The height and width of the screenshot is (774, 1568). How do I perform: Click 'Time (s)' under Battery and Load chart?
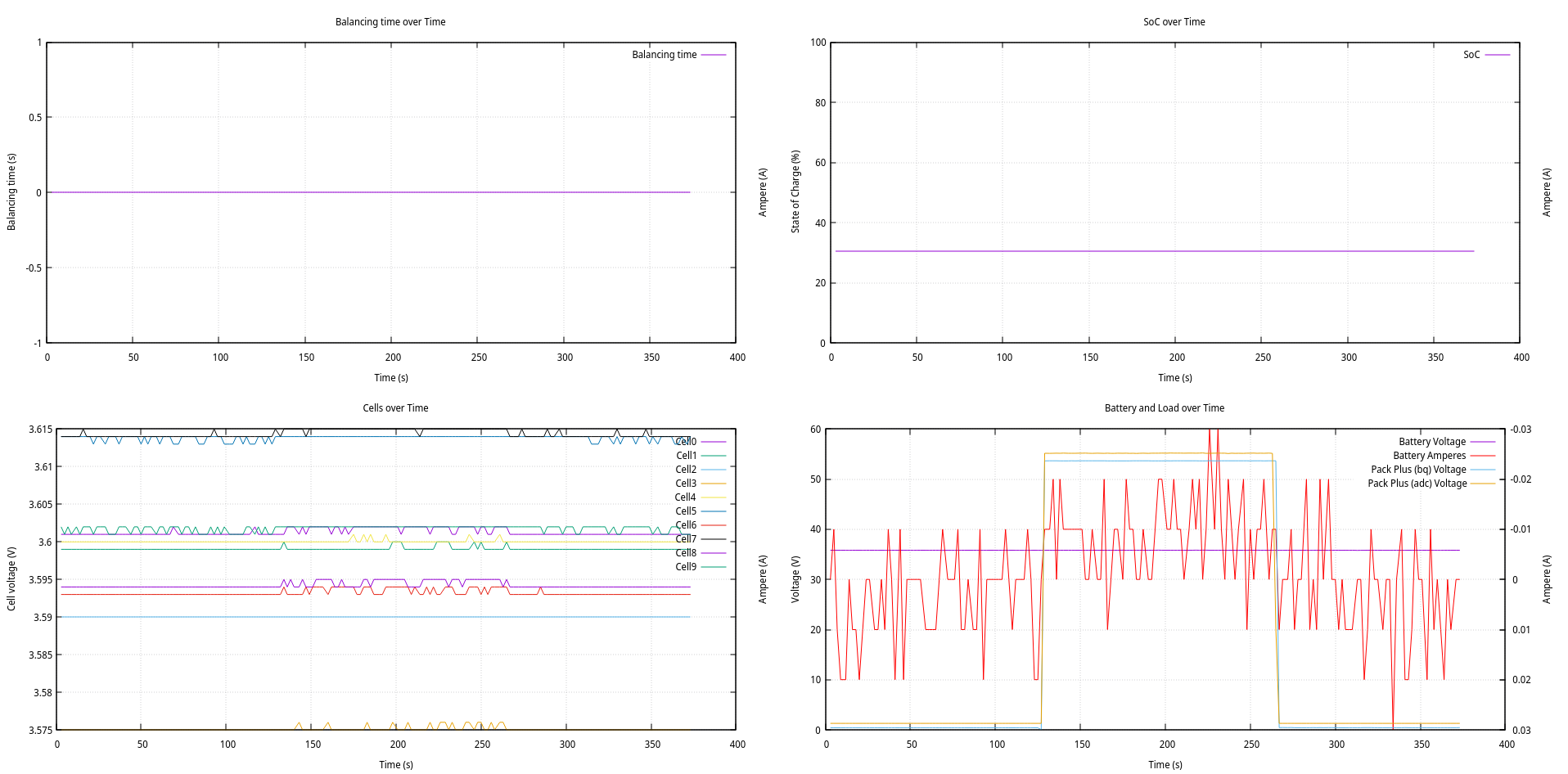1165,765
